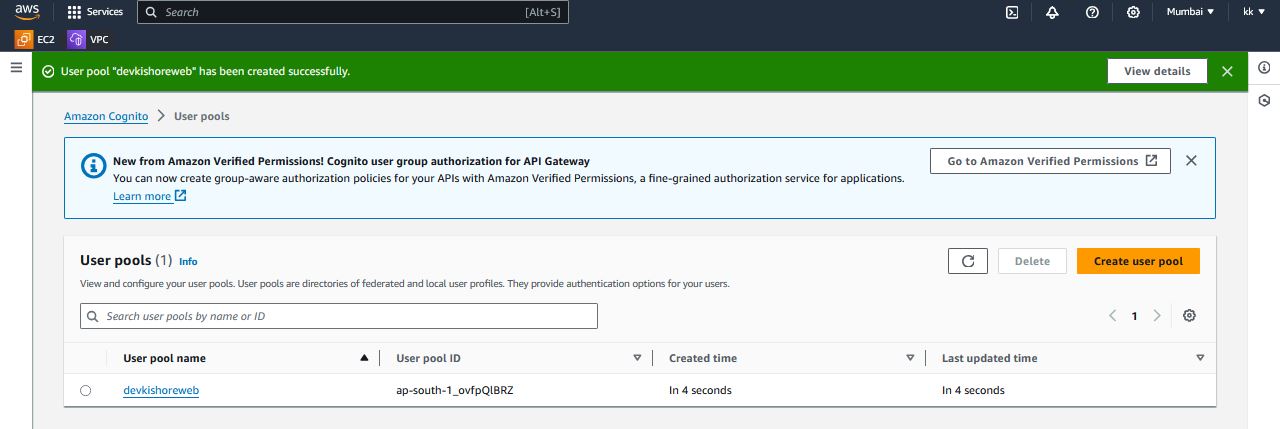This screenshot has height=429, width=1280.
Task: Click the search bar magnifier icon
Action: tap(151, 12)
